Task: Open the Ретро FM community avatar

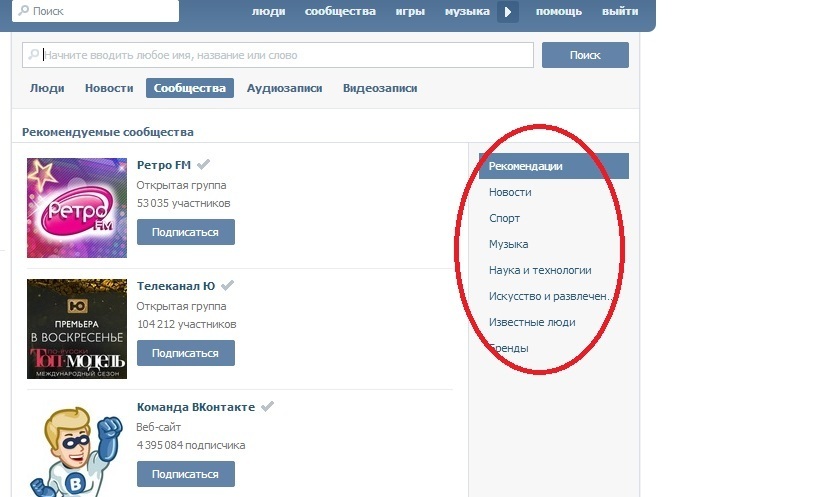Action: click(x=77, y=208)
